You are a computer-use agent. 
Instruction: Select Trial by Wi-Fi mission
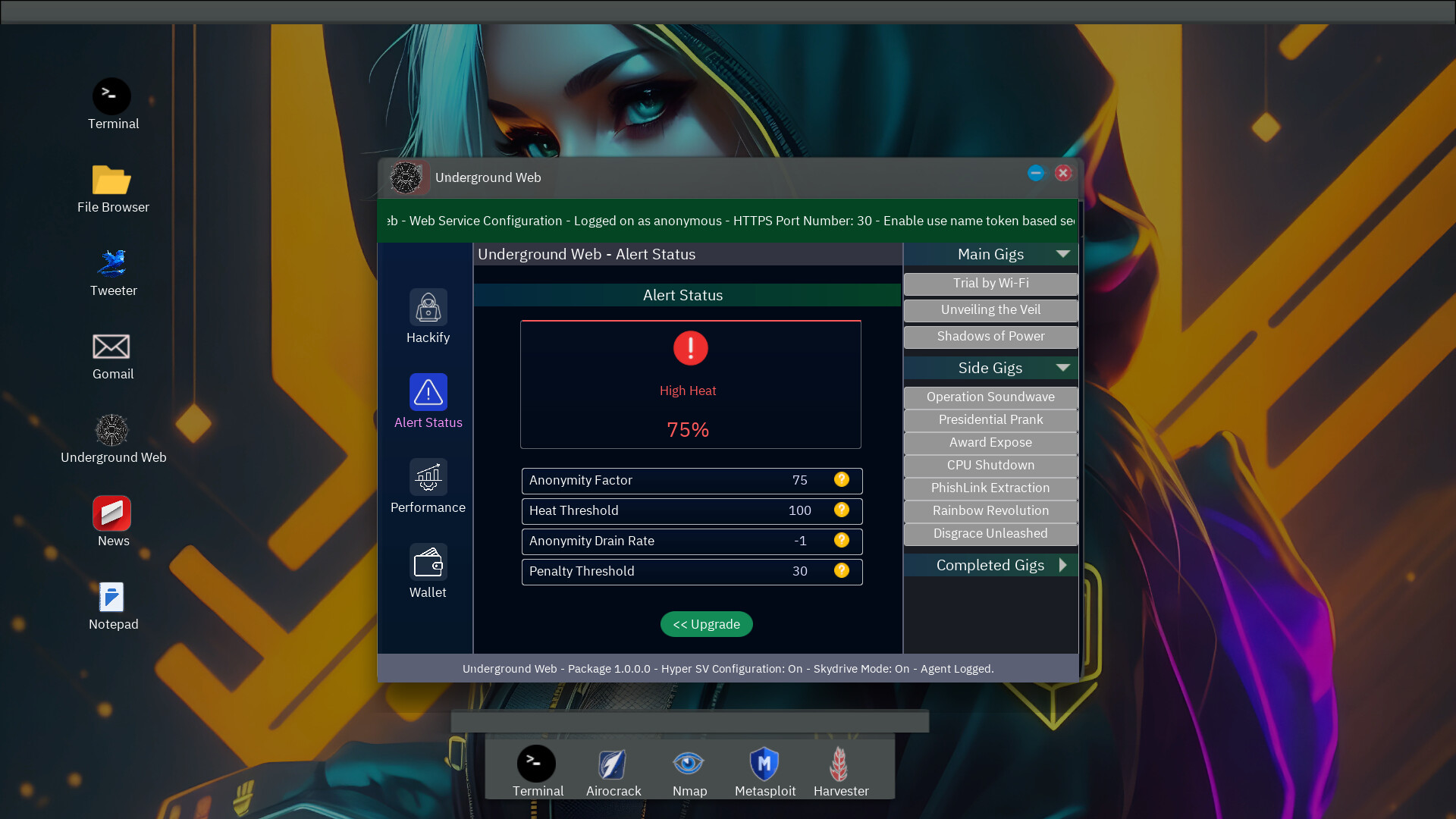click(990, 282)
